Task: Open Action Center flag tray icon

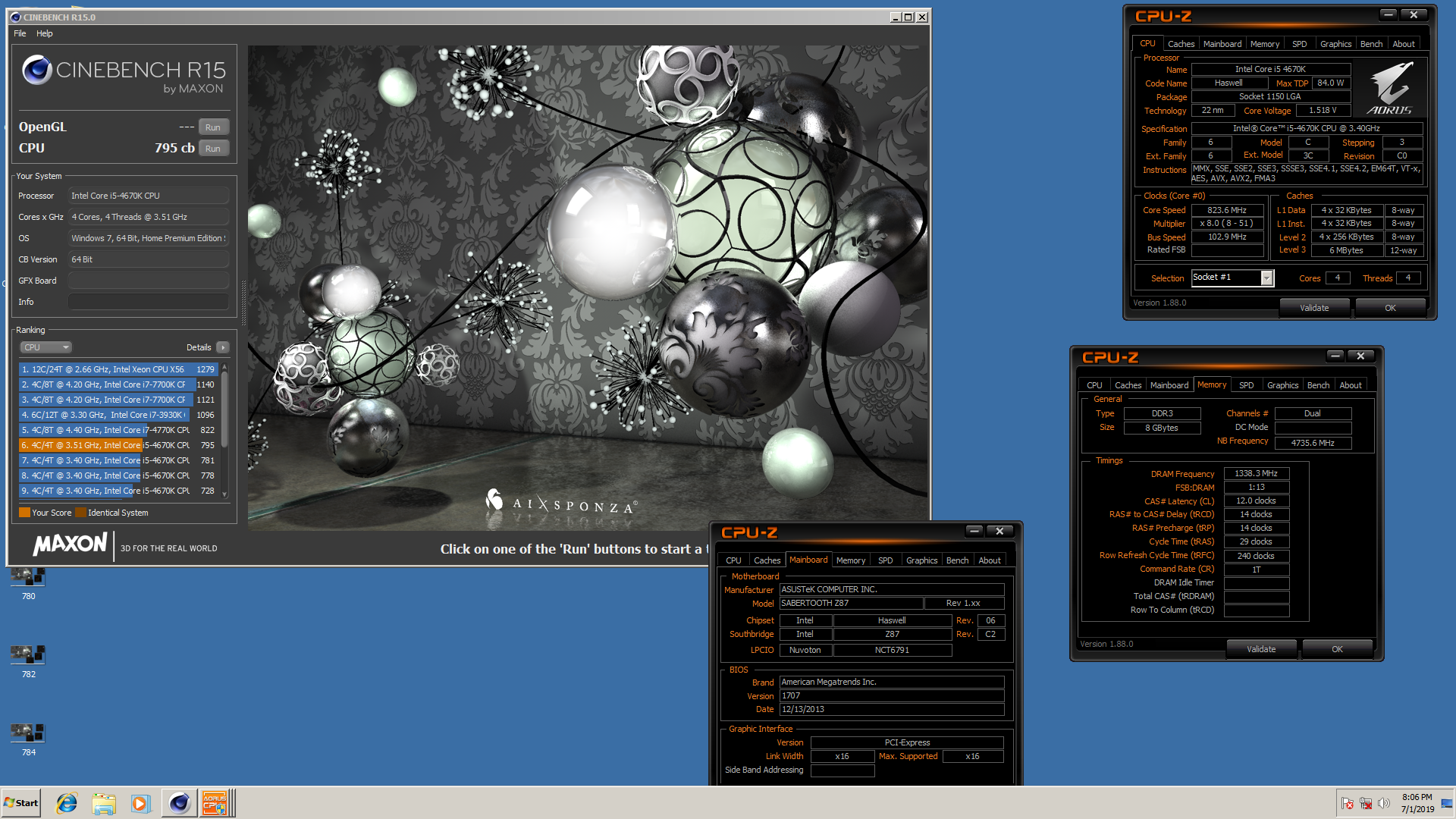Action: (1348, 803)
